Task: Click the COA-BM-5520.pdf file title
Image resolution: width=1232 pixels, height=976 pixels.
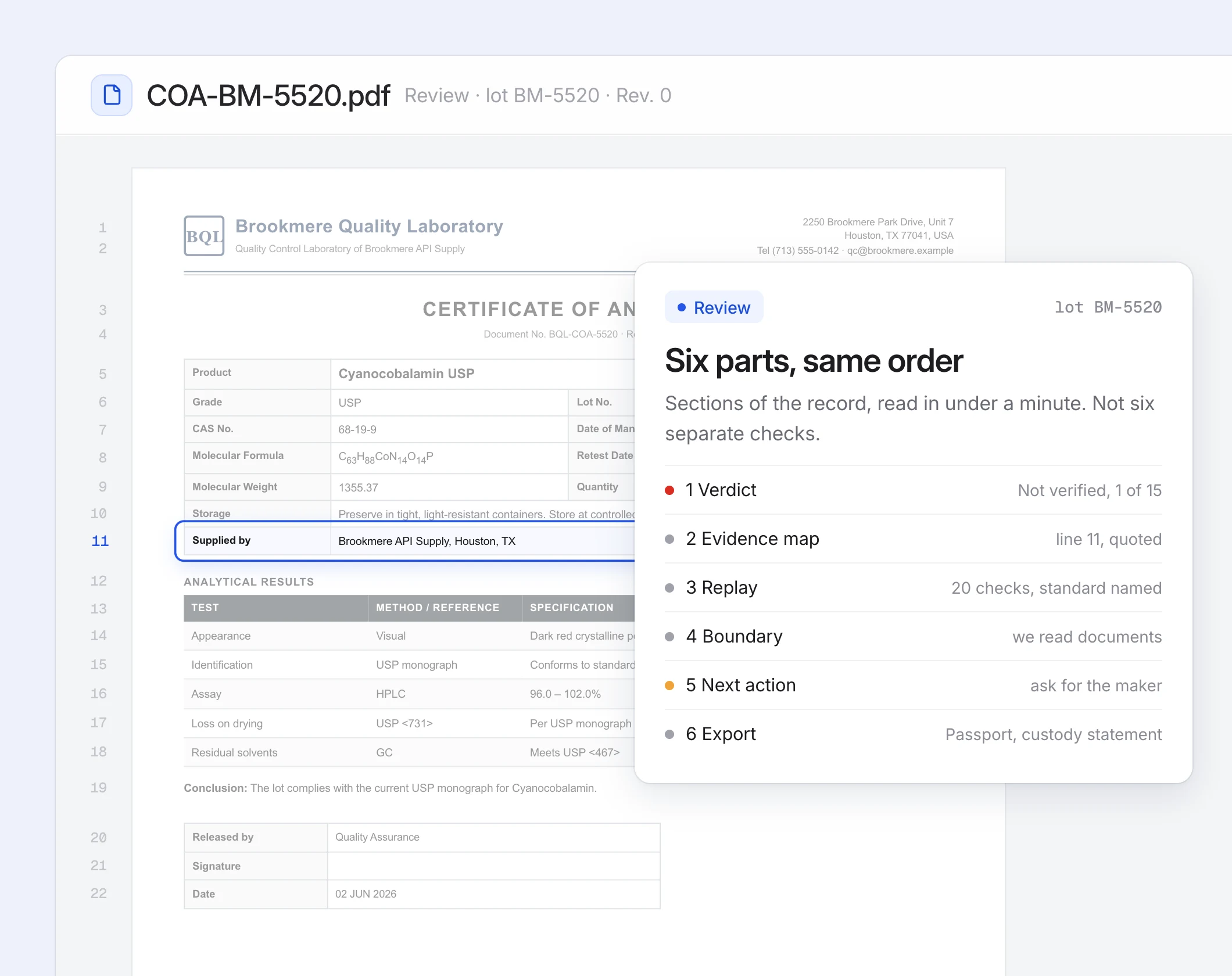Action: click(x=268, y=95)
